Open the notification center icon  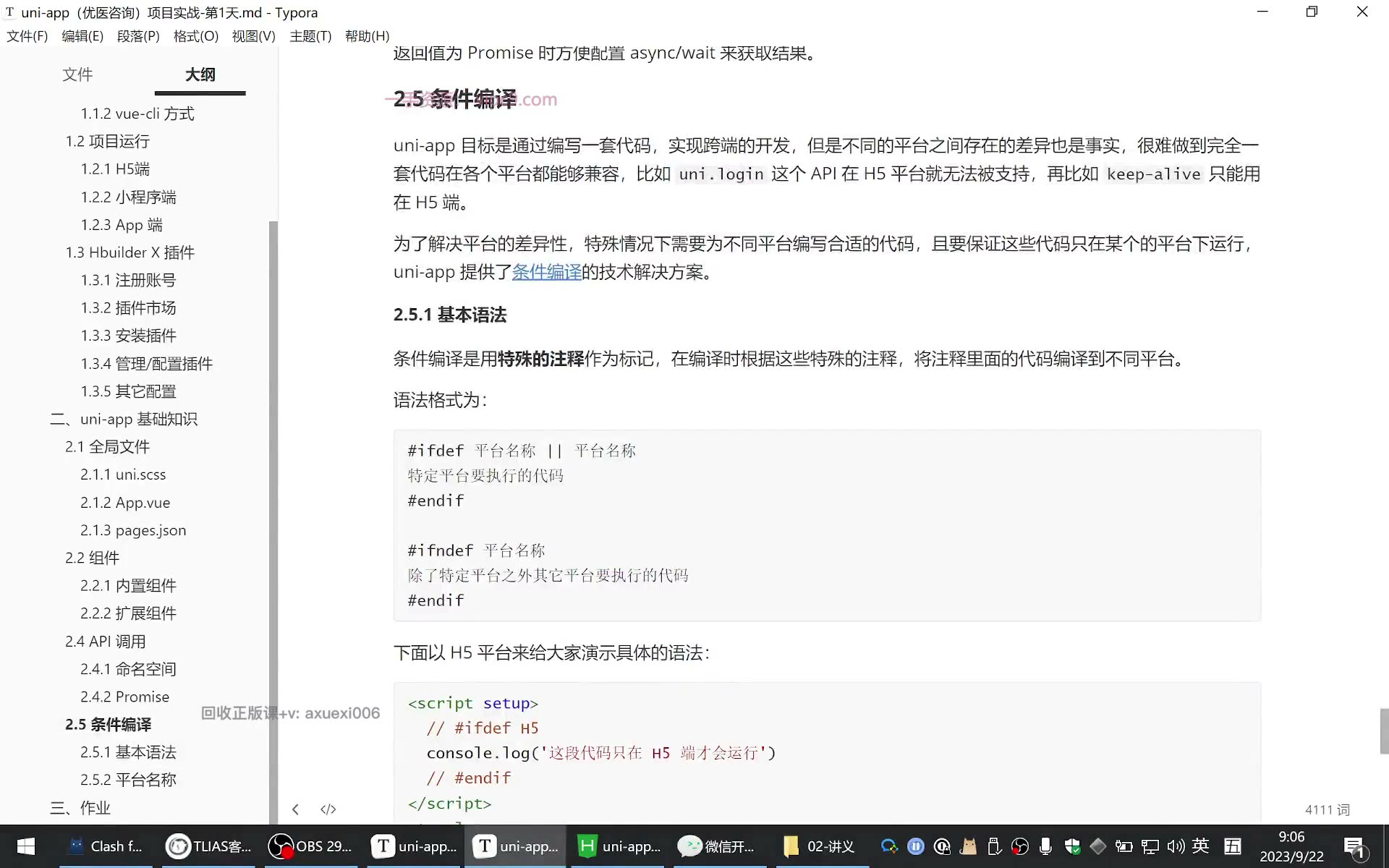1354,847
